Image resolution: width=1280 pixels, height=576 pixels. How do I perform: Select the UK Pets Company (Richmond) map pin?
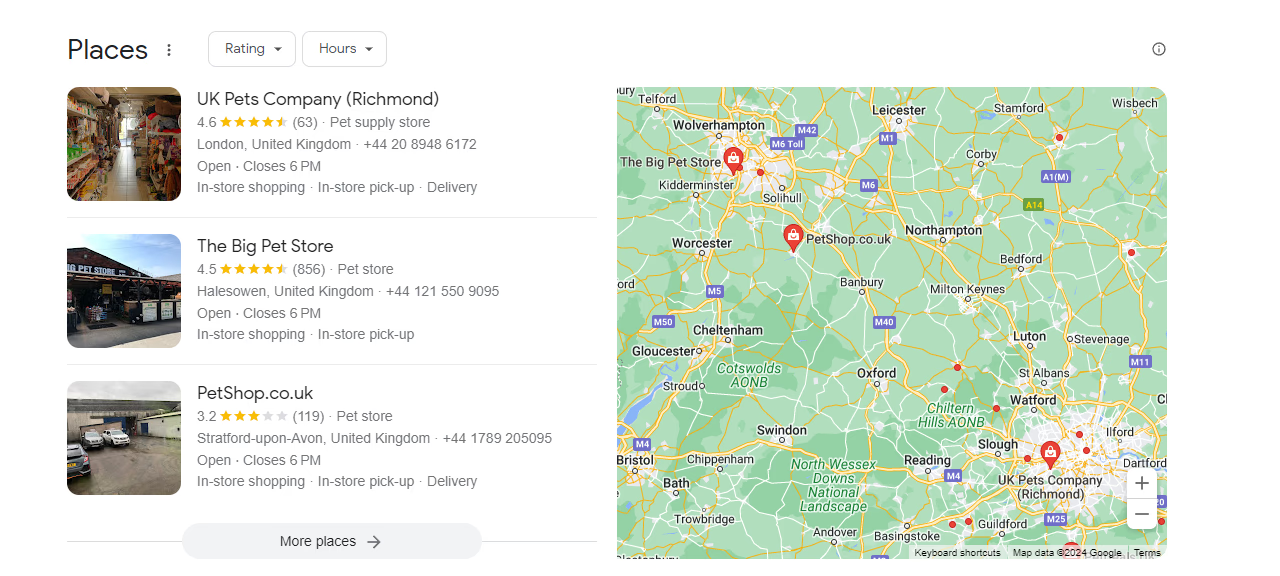(1049, 453)
